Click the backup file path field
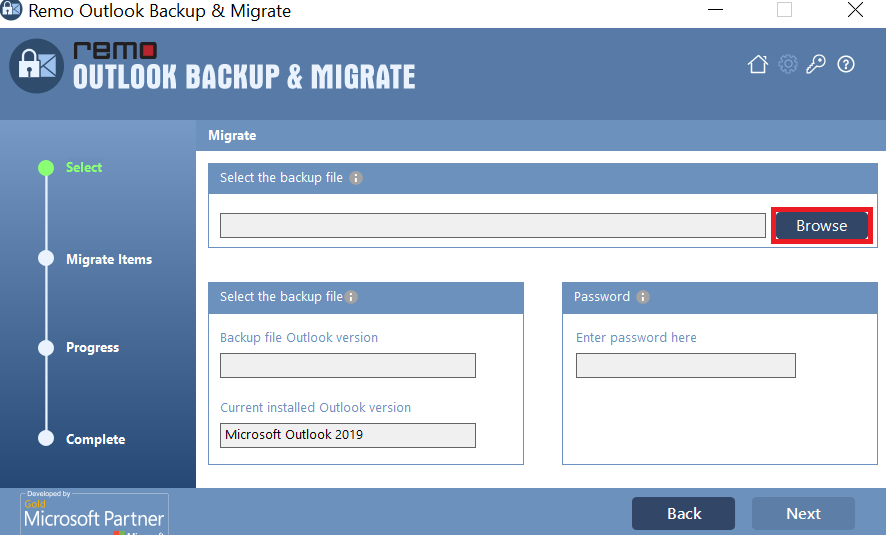 pos(493,225)
